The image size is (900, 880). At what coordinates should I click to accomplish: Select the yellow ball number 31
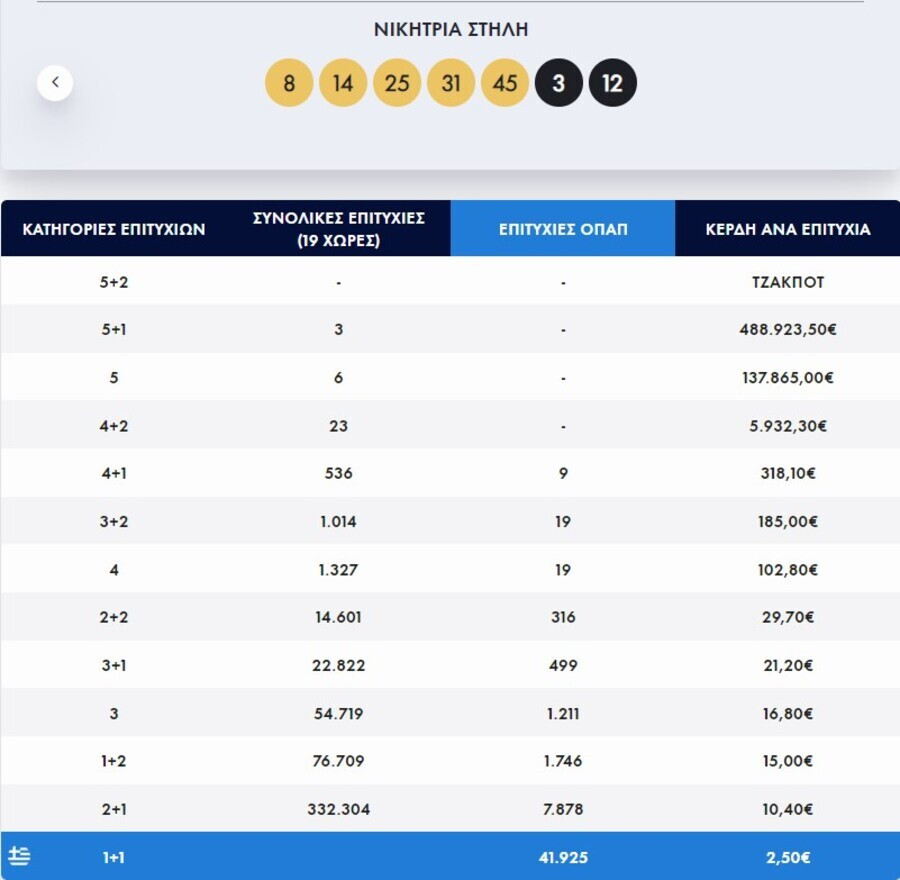pyautogui.click(x=451, y=83)
